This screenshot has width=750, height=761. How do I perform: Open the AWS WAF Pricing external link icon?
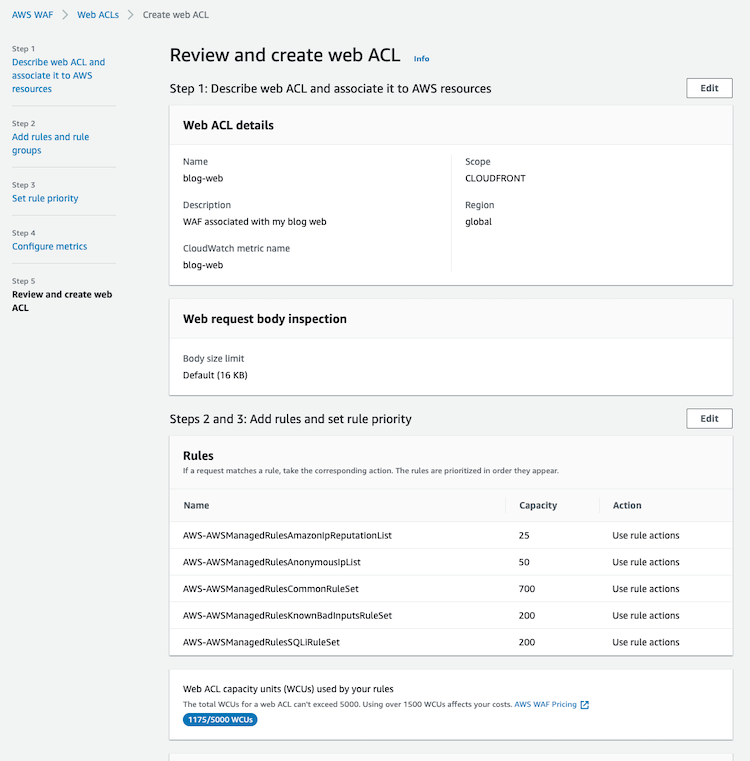[x=584, y=705]
